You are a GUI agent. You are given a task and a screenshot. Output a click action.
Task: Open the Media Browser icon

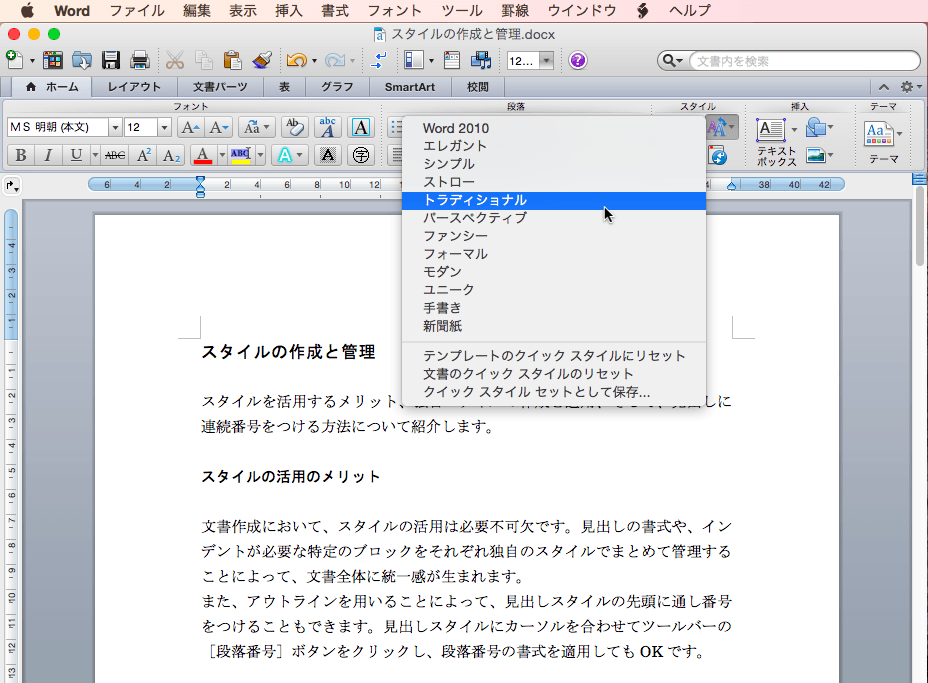coord(481,60)
